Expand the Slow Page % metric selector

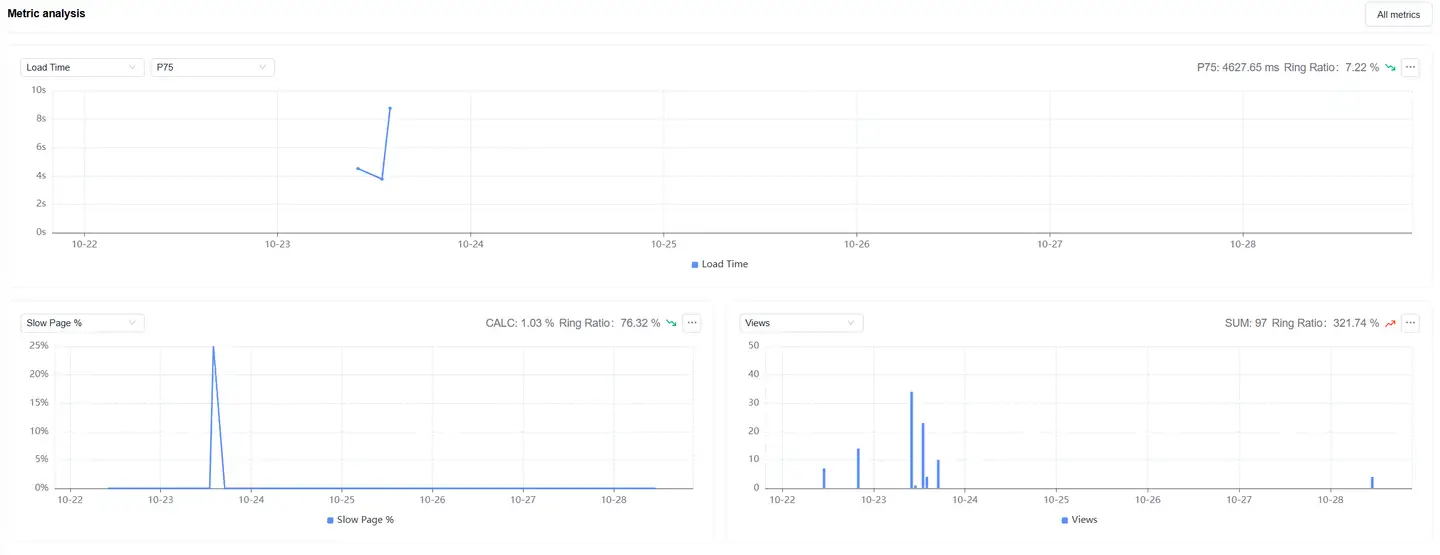click(83, 323)
